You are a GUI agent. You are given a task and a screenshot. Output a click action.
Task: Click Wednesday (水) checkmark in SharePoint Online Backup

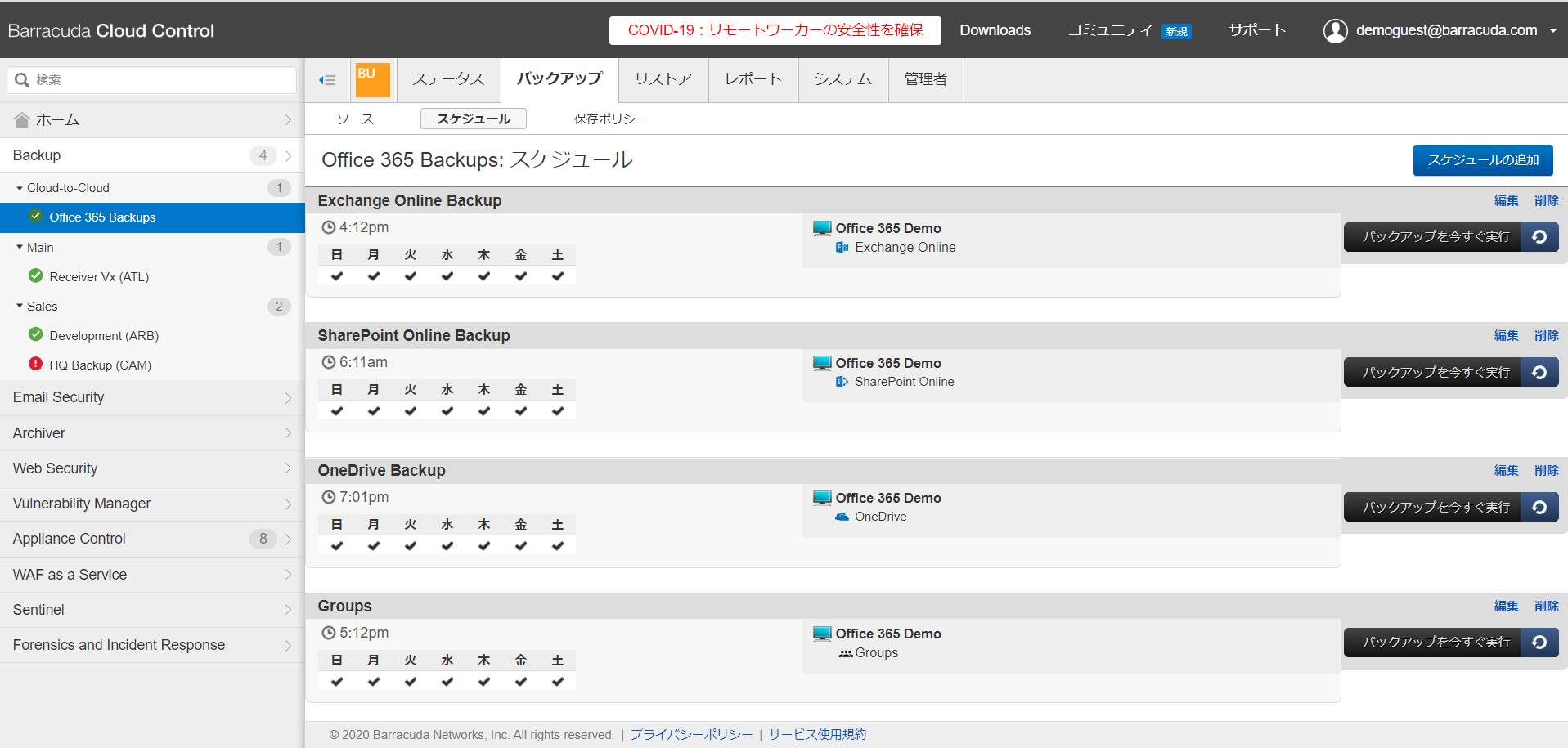447,411
